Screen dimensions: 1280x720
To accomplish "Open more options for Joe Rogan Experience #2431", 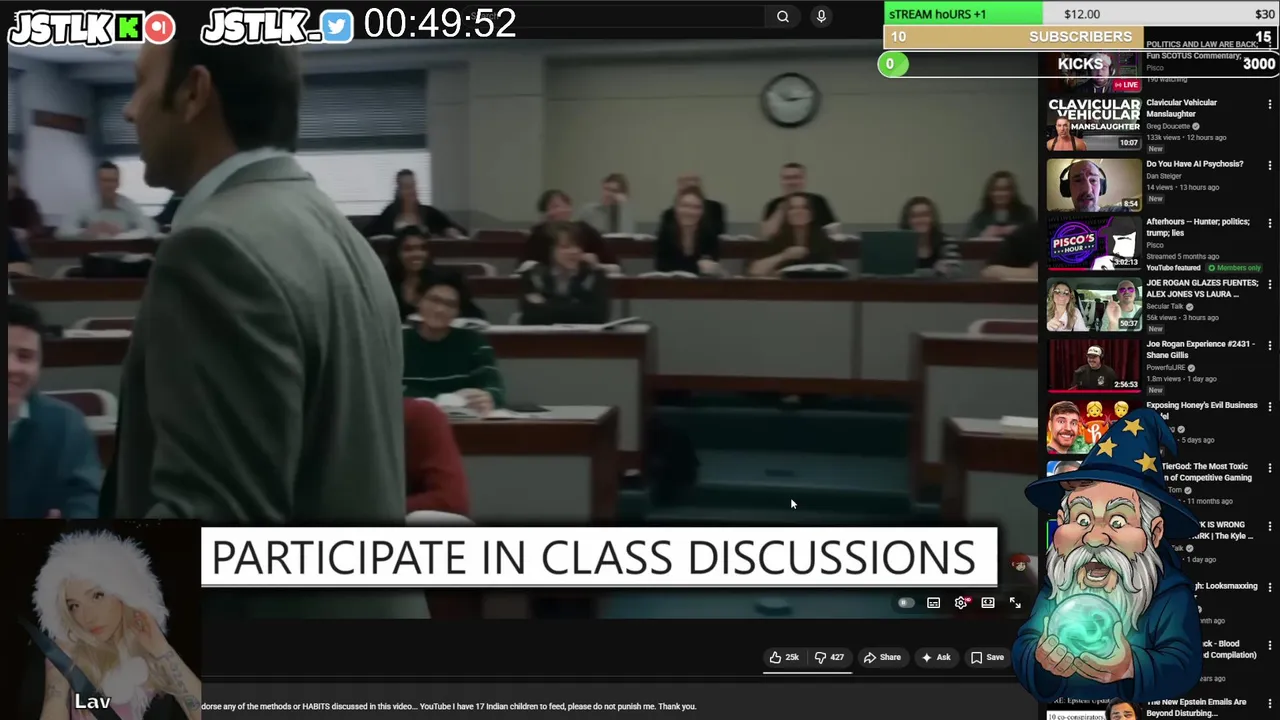I will pos(1270,345).
